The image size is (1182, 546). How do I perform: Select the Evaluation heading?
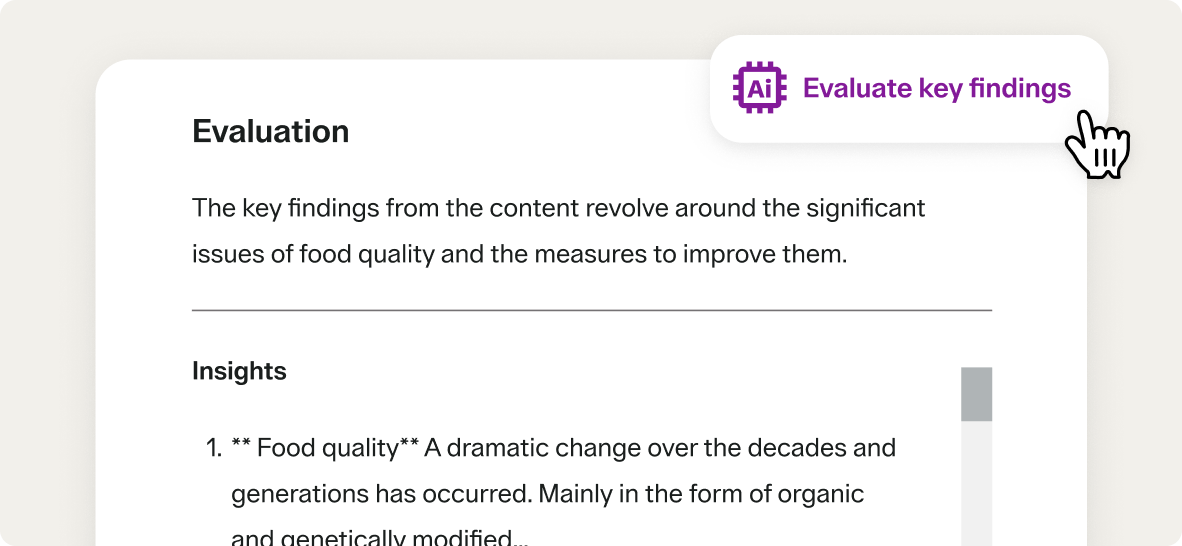tap(270, 131)
